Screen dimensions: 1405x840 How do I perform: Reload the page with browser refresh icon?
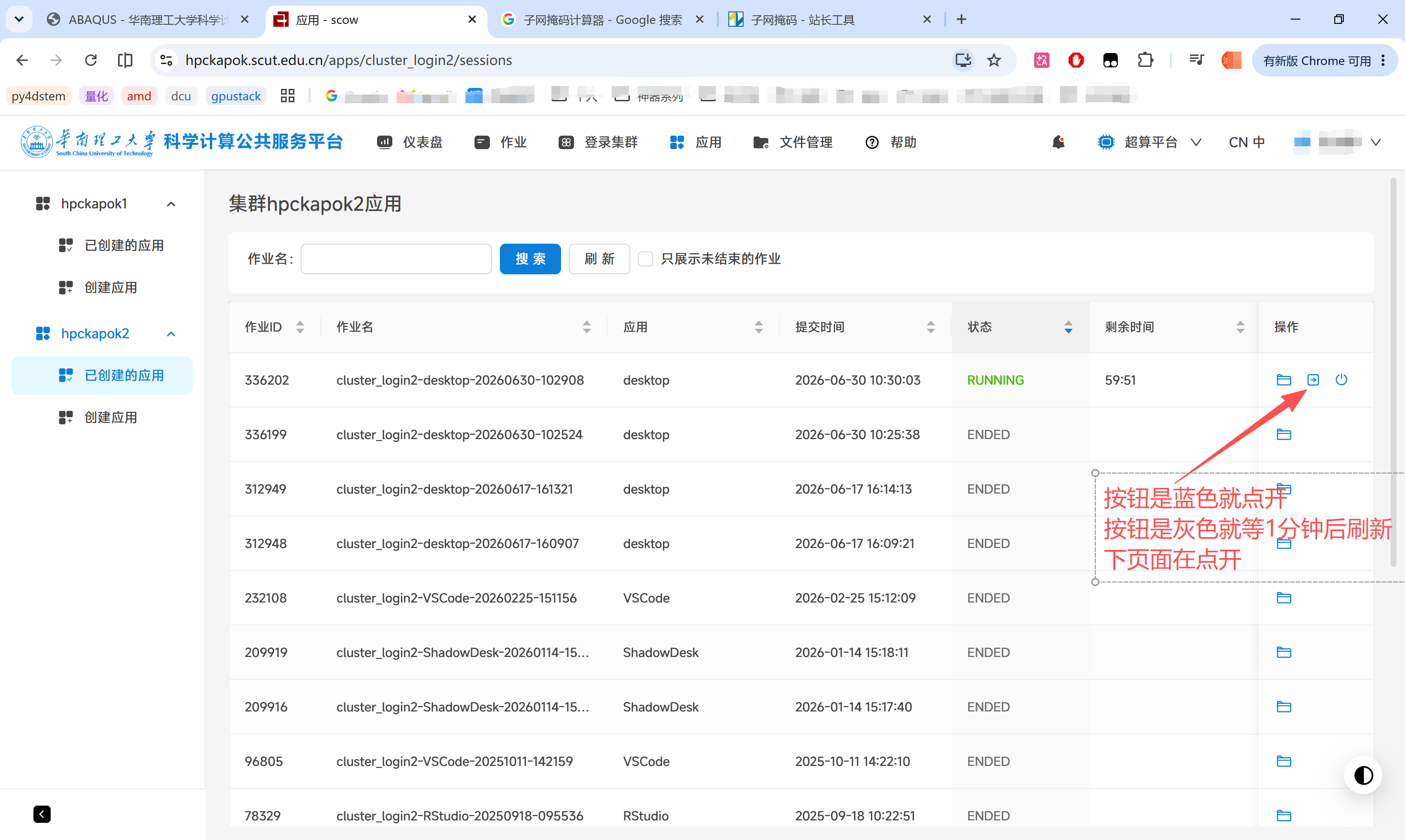(91, 60)
